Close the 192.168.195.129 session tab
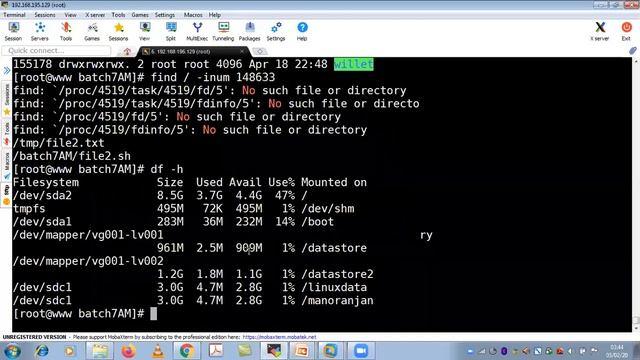The height and width of the screenshot is (360, 640). click(242, 51)
